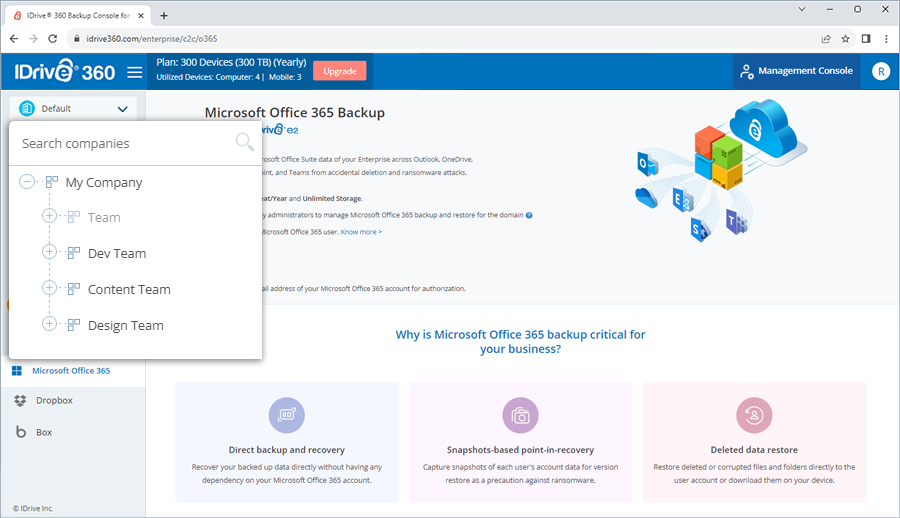Bookmark page with star icon
The width and height of the screenshot is (900, 518).
point(846,39)
